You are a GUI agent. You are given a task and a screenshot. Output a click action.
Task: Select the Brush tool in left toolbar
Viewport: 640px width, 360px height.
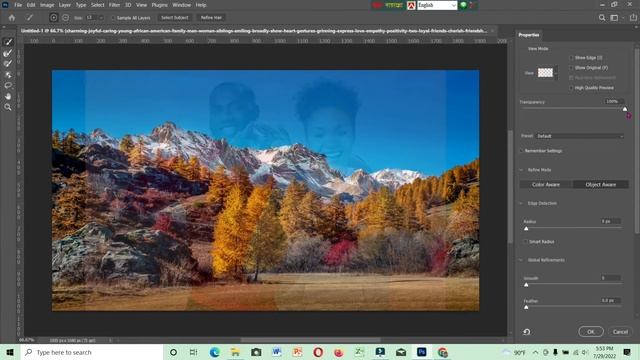click(8, 64)
